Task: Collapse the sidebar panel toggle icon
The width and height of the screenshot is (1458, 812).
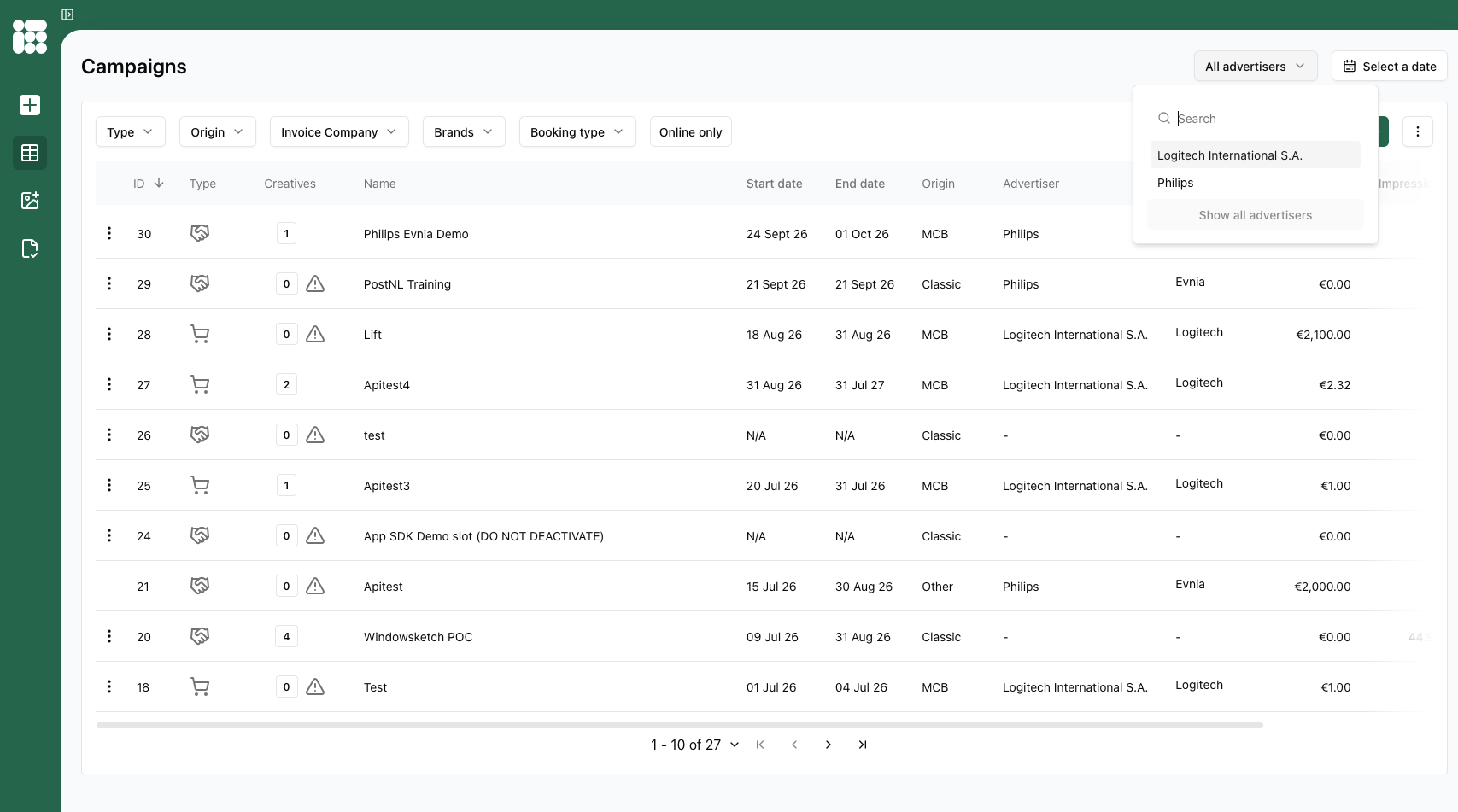Action: click(x=67, y=15)
